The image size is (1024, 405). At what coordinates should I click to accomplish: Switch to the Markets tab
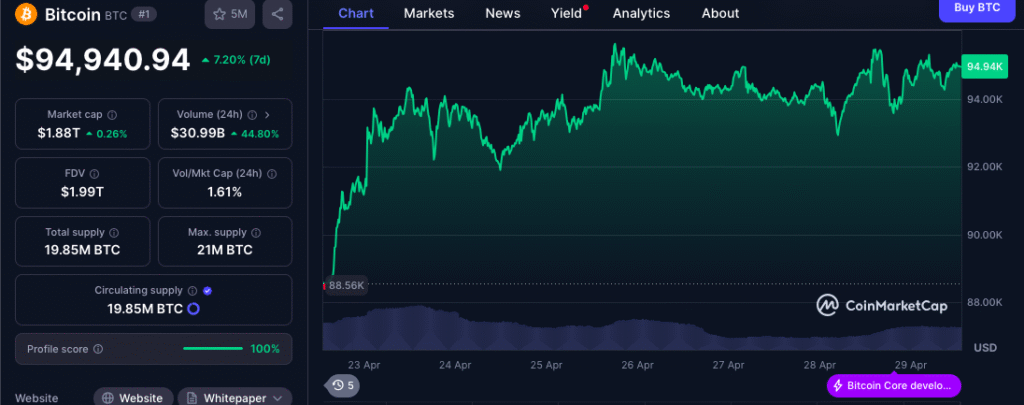(x=429, y=13)
